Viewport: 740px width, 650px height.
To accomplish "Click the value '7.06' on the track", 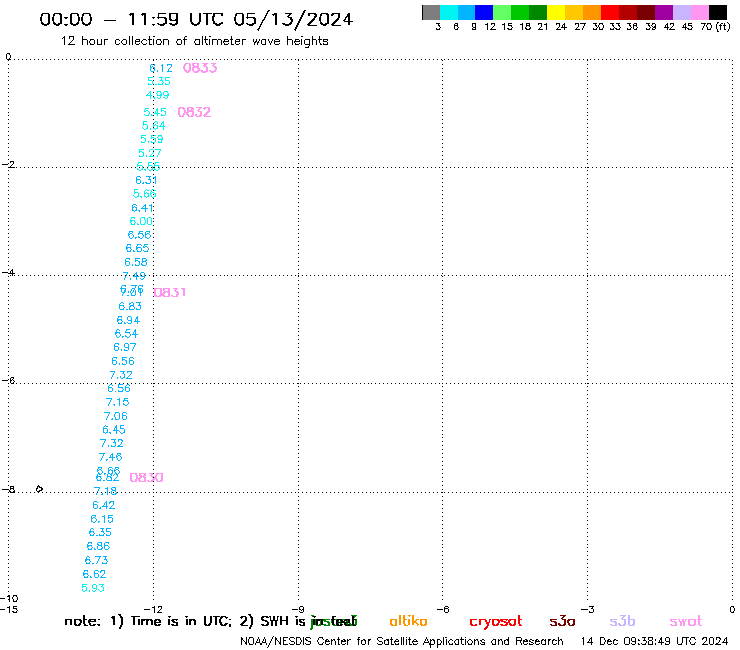I will pos(116,416).
